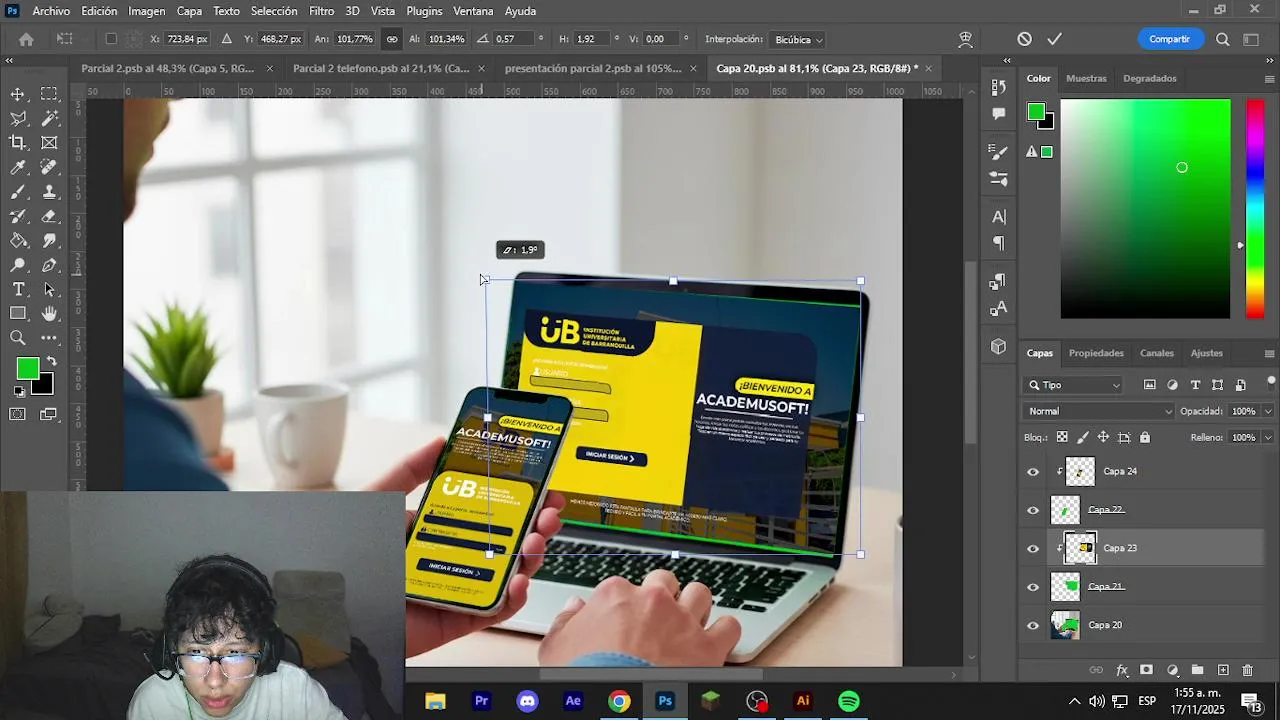Open the Edit Toolbar three-dots menu
This screenshot has height=720, width=1280.
49,339
